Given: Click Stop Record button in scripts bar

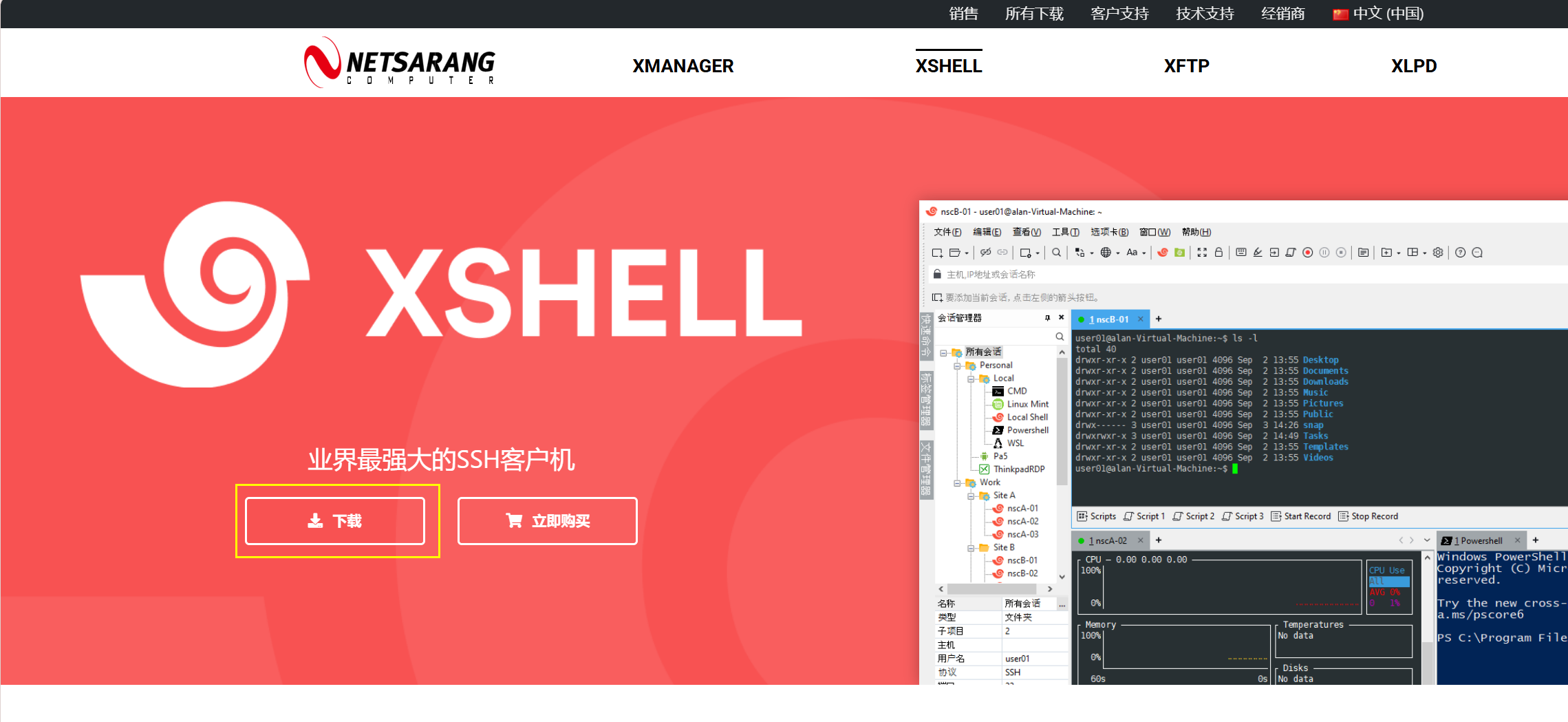Looking at the screenshot, I should tap(1368, 516).
